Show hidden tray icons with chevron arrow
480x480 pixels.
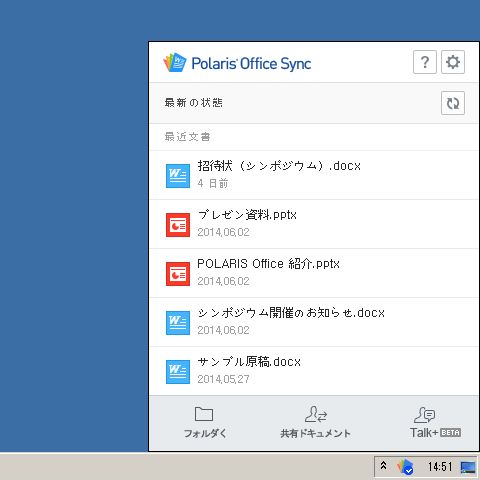[384, 465]
